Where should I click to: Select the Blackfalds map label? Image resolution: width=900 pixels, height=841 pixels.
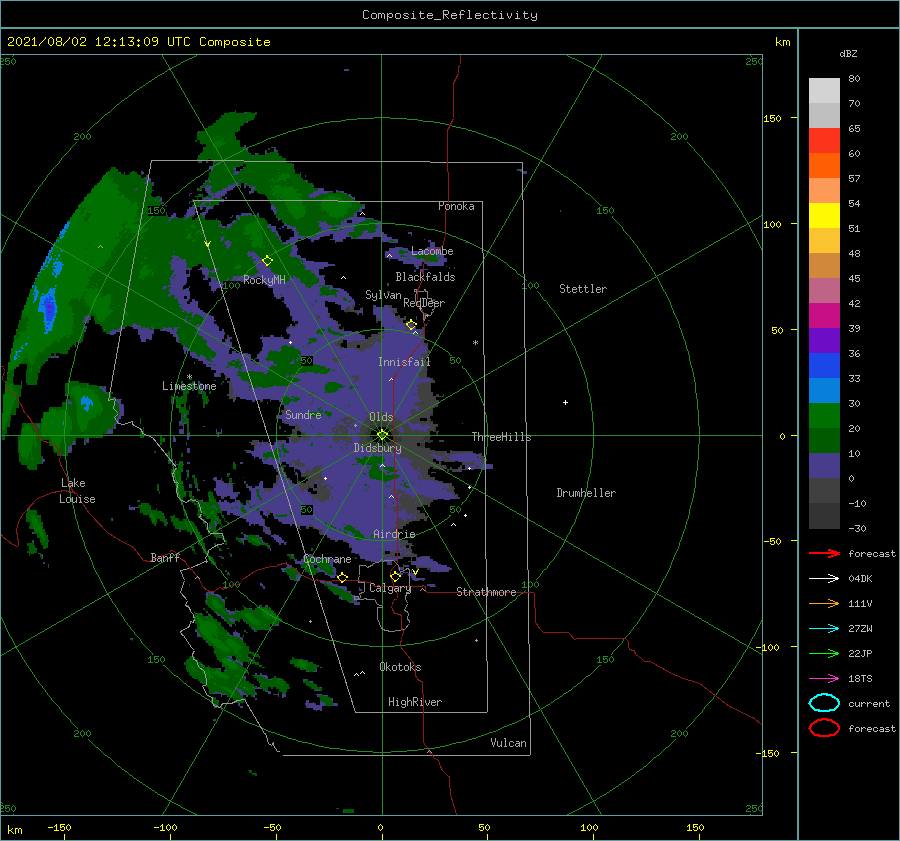point(425,277)
